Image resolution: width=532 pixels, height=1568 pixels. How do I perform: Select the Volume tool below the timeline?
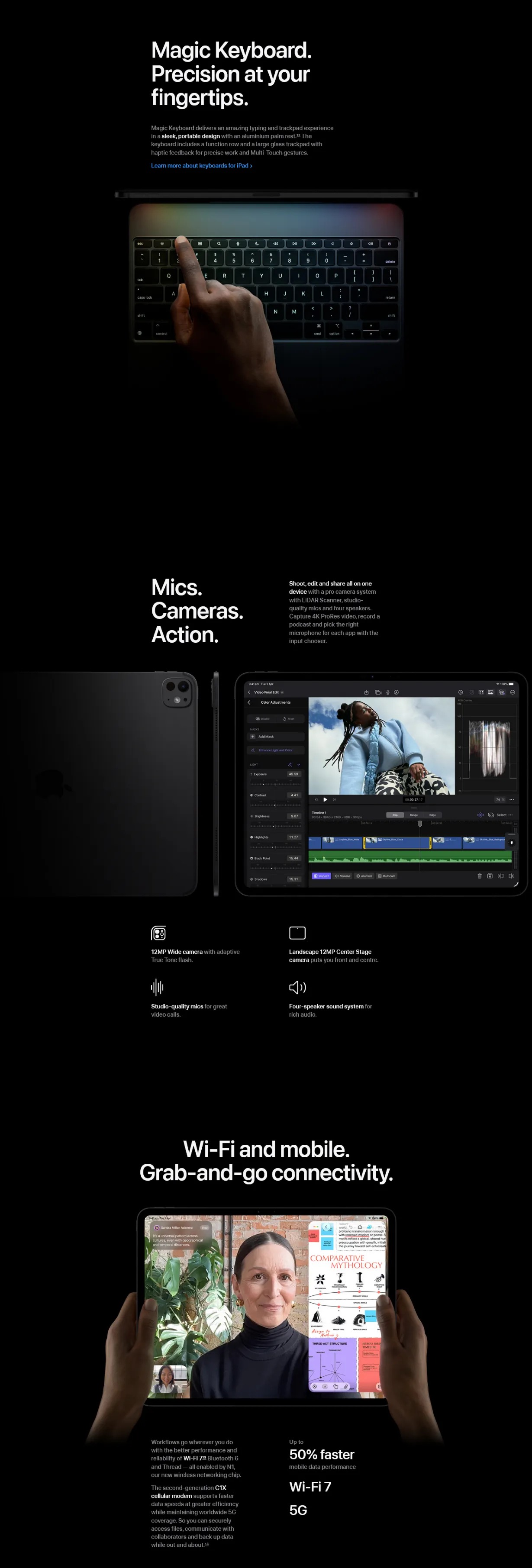tap(343, 876)
